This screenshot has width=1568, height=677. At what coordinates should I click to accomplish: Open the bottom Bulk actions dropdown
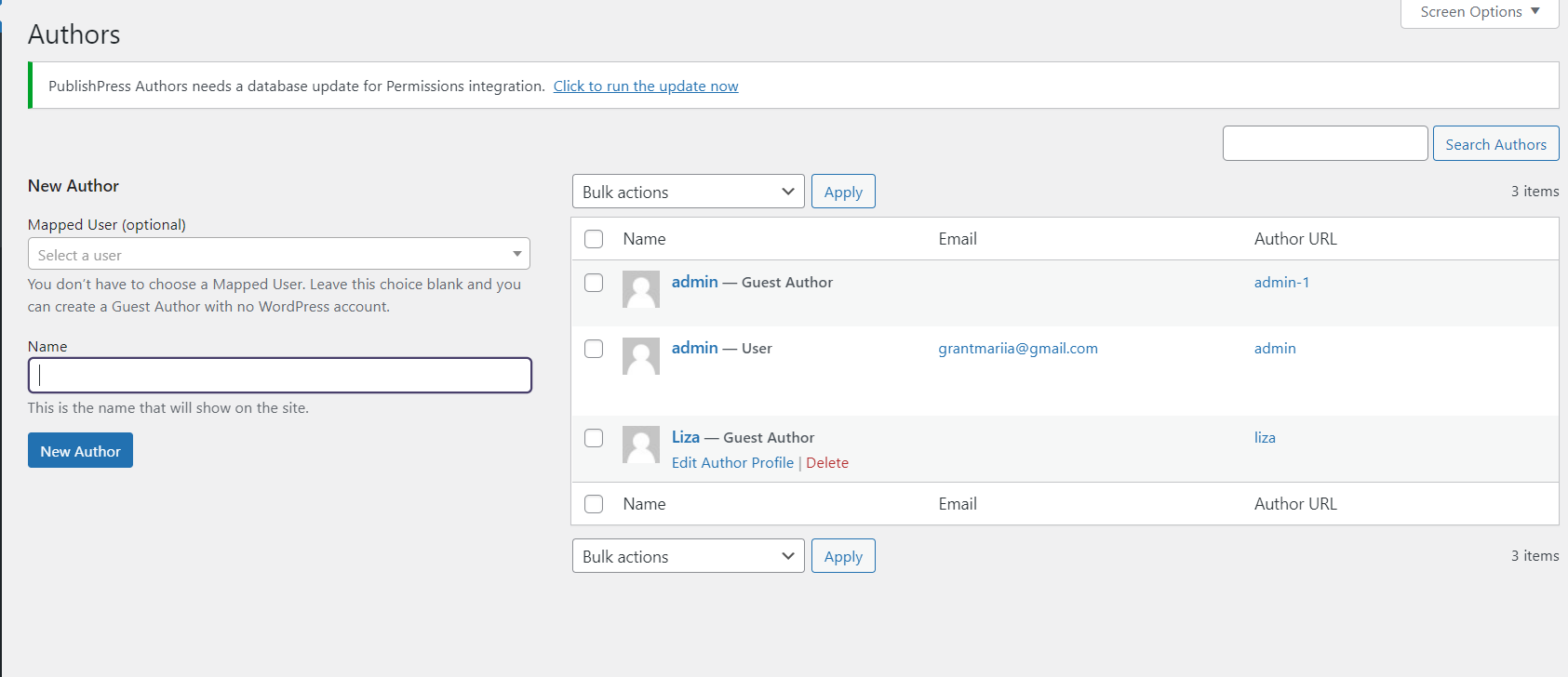tap(688, 556)
